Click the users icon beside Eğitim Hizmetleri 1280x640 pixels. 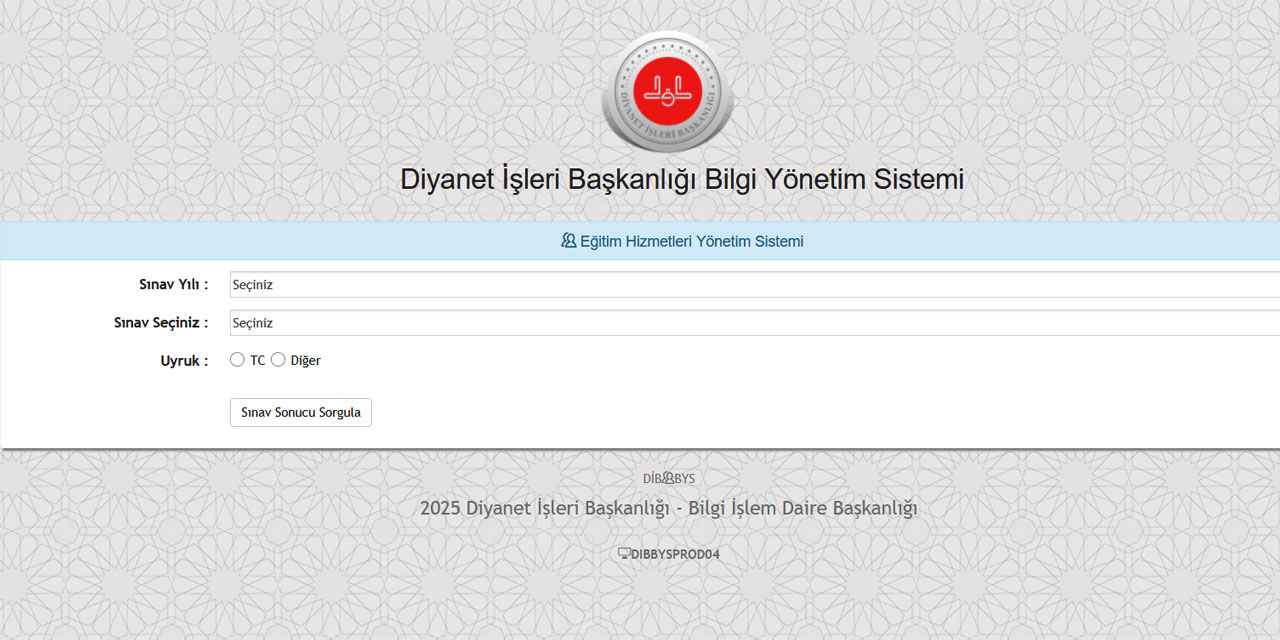click(569, 241)
